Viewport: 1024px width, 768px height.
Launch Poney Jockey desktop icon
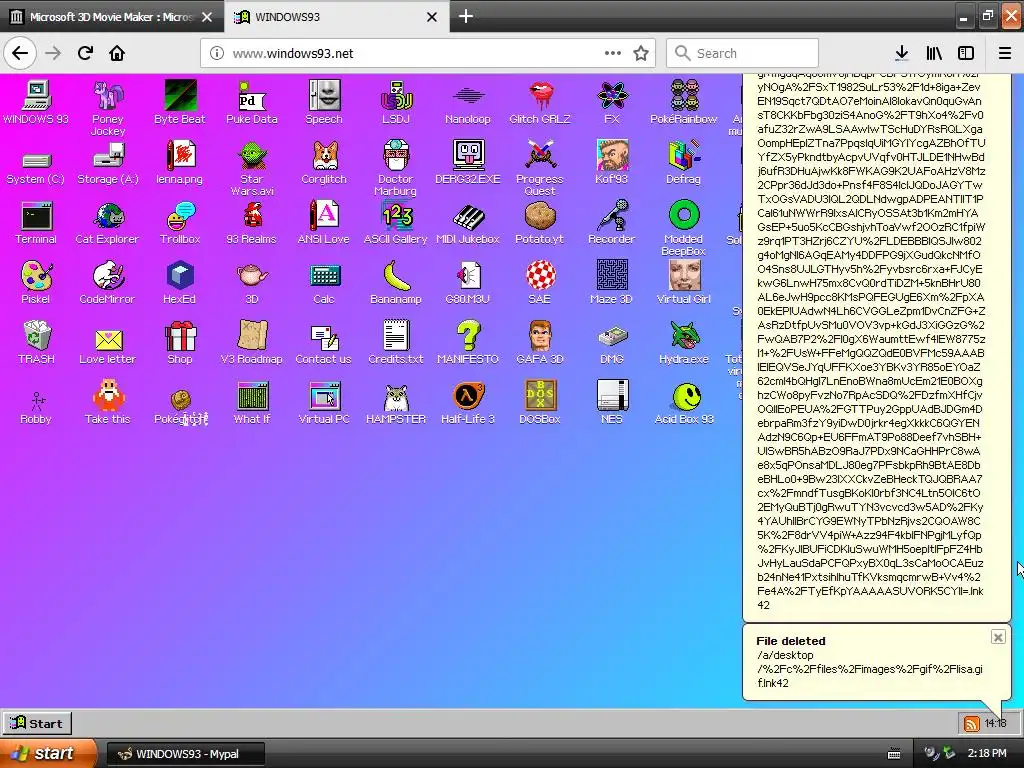click(108, 96)
